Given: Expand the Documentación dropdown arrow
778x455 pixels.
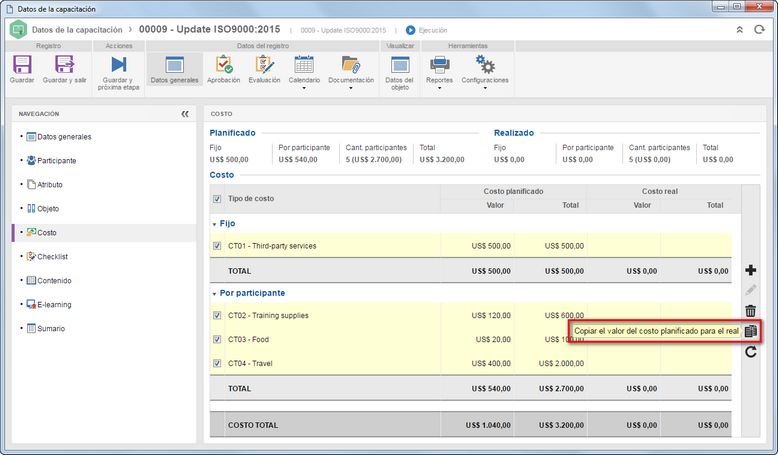Looking at the screenshot, I should (x=351, y=88).
